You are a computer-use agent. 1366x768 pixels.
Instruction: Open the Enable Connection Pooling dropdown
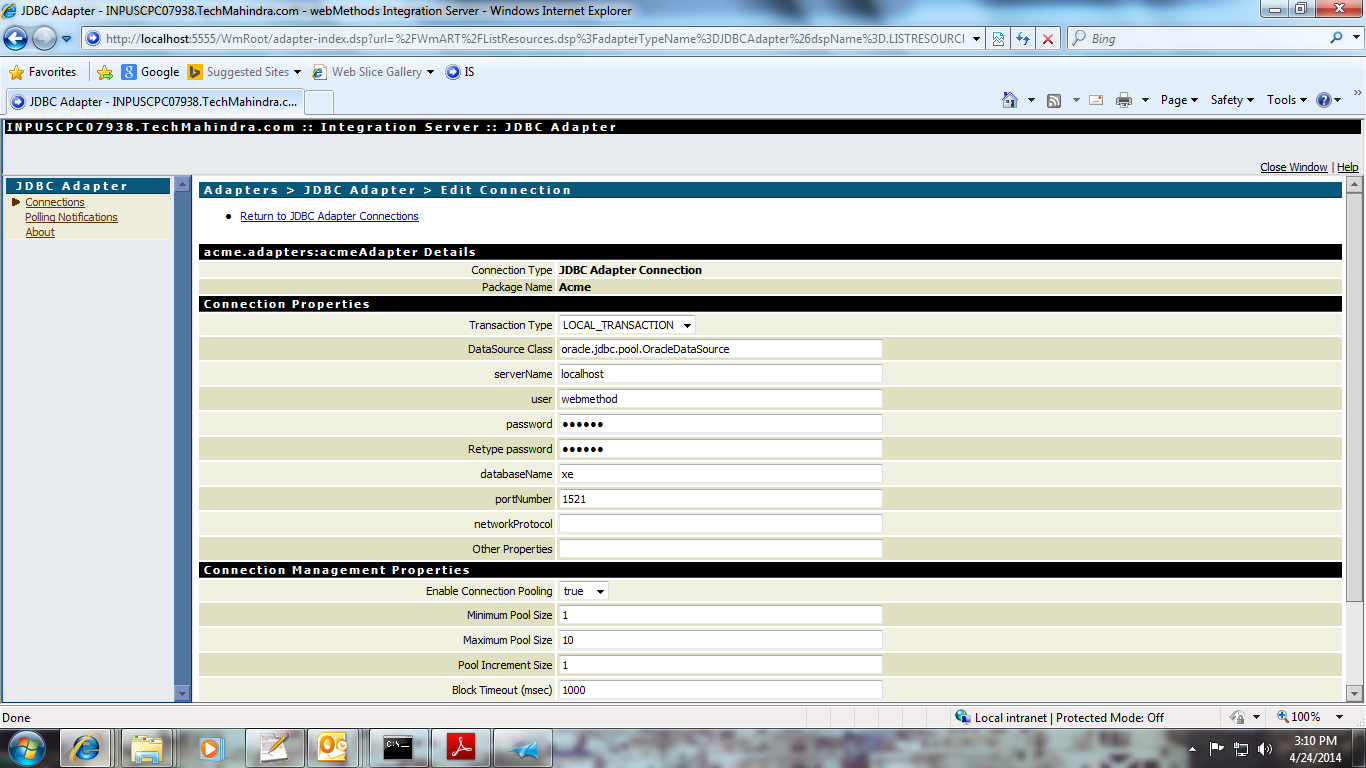(x=583, y=591)
